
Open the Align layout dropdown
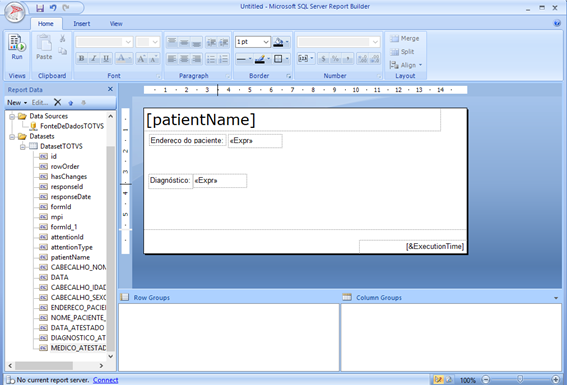click(x=406, y=65)
